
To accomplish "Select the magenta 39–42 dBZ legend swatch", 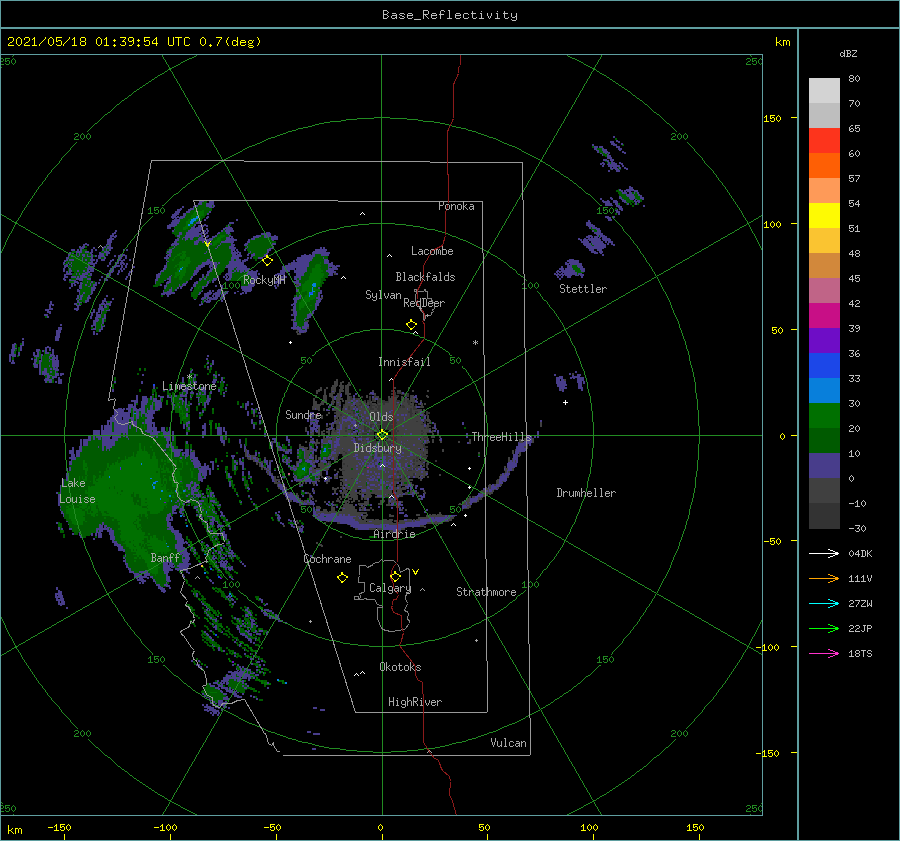I will coord(824,316).
